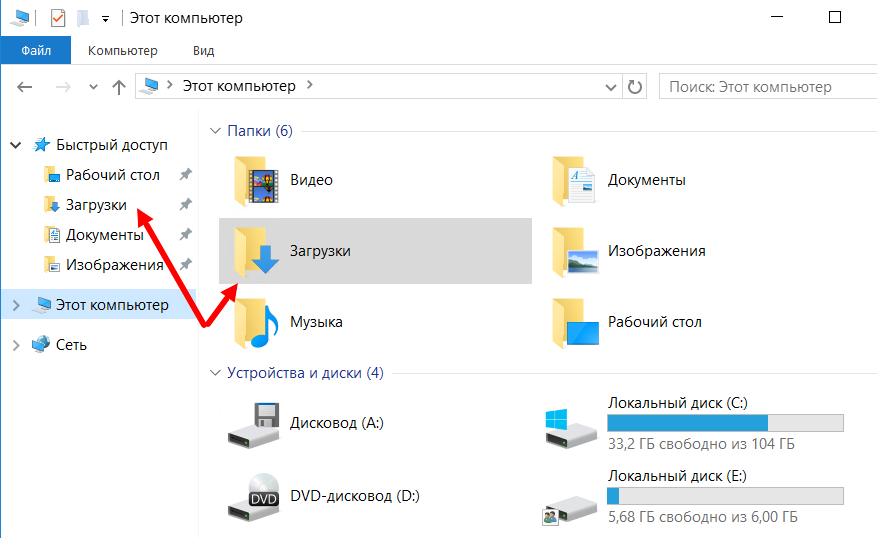Screen dimensions: 877x538
Task: Switch to the Вид ribbon tab
Action: (203, 50)
